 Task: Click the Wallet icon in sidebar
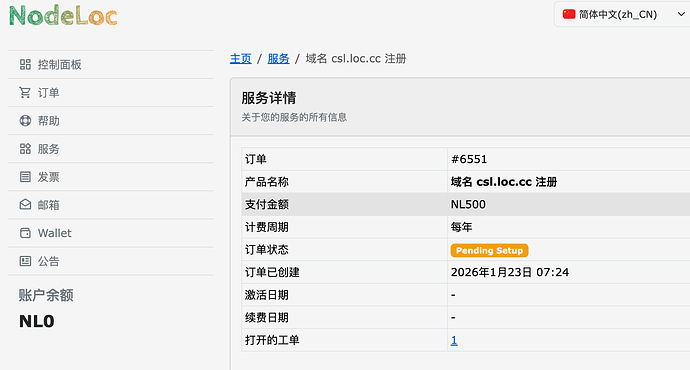[26, 233]
